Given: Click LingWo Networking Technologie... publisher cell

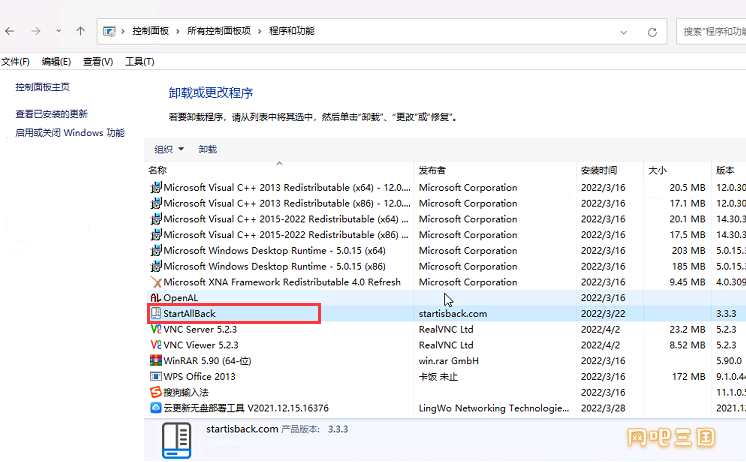Looking at the screenshot, I should point(494,408).
